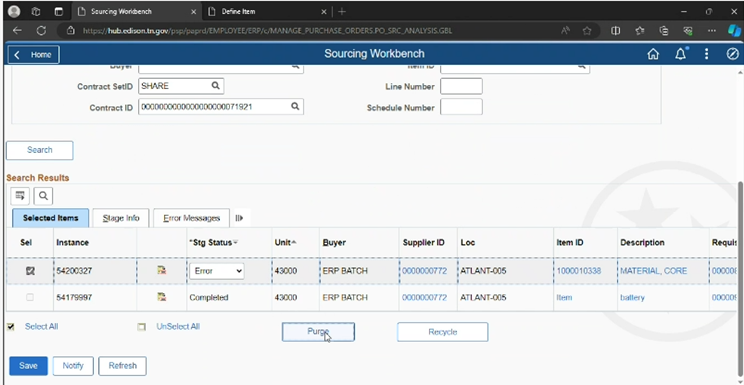The image size is (744, 385).
Task: Open the browser essentials heart icon
Action: pyautogui.click(x=688, y=30)
